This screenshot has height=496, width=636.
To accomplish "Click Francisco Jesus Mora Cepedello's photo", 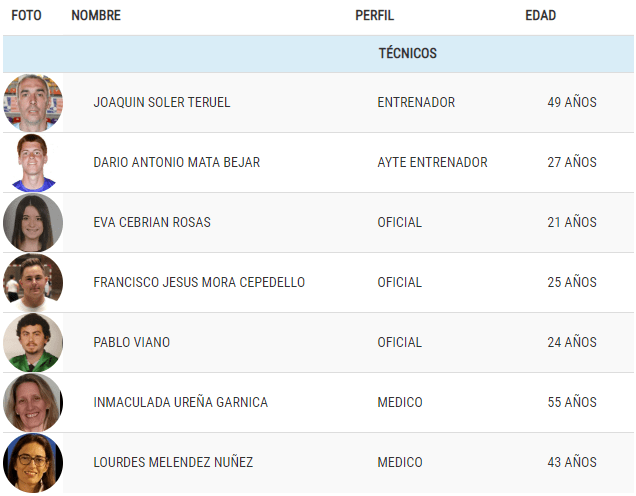I will point(33,283).
